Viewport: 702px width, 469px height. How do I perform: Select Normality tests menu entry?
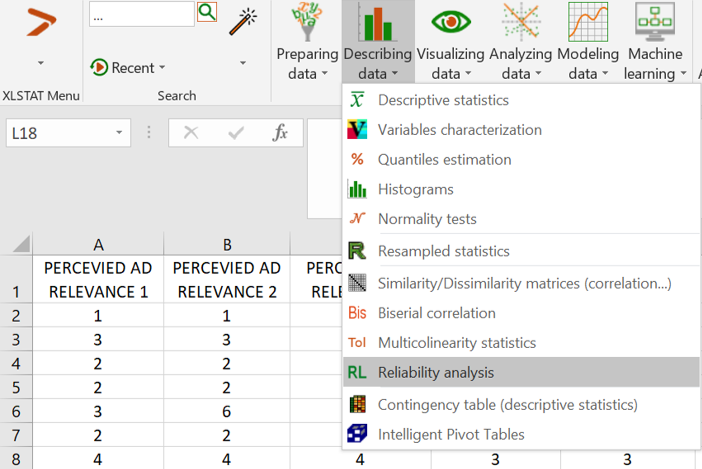click(x=521, y=219)
